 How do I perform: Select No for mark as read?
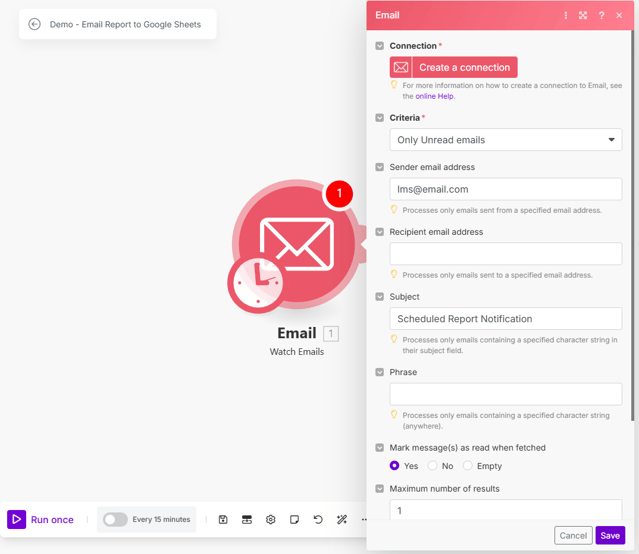[x=432, y=466]
